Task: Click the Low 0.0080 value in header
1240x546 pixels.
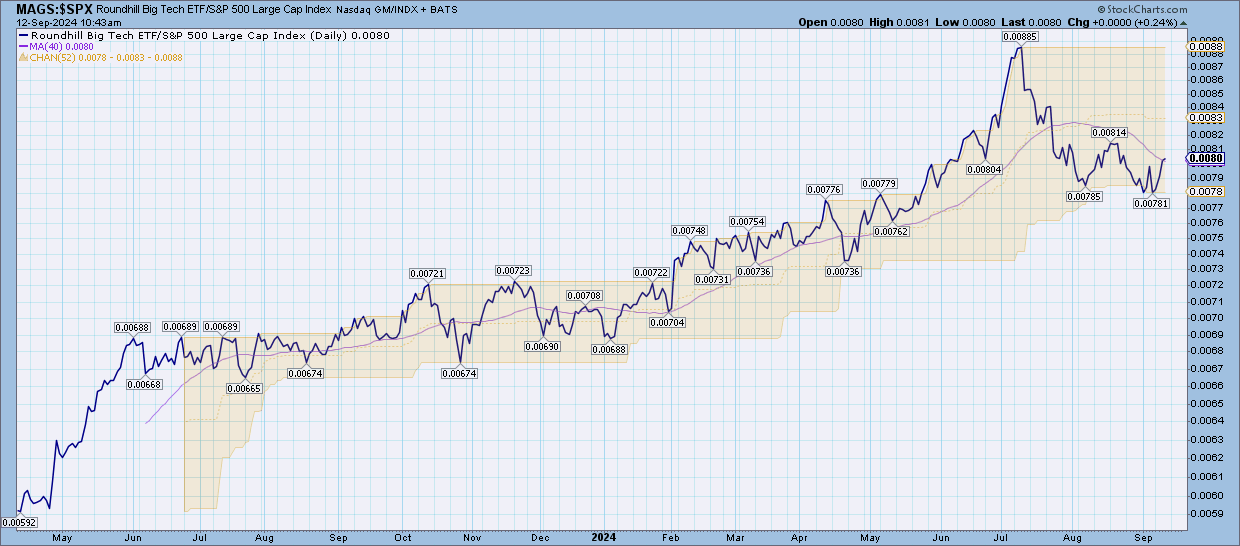Action: pyautogui.click(x=967, y=22)
